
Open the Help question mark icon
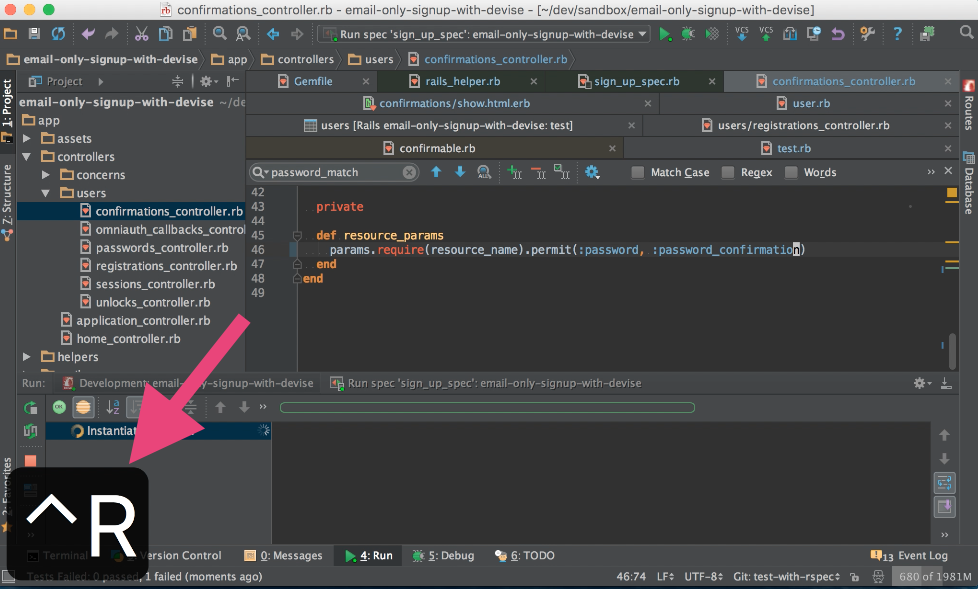click(897, 34)
